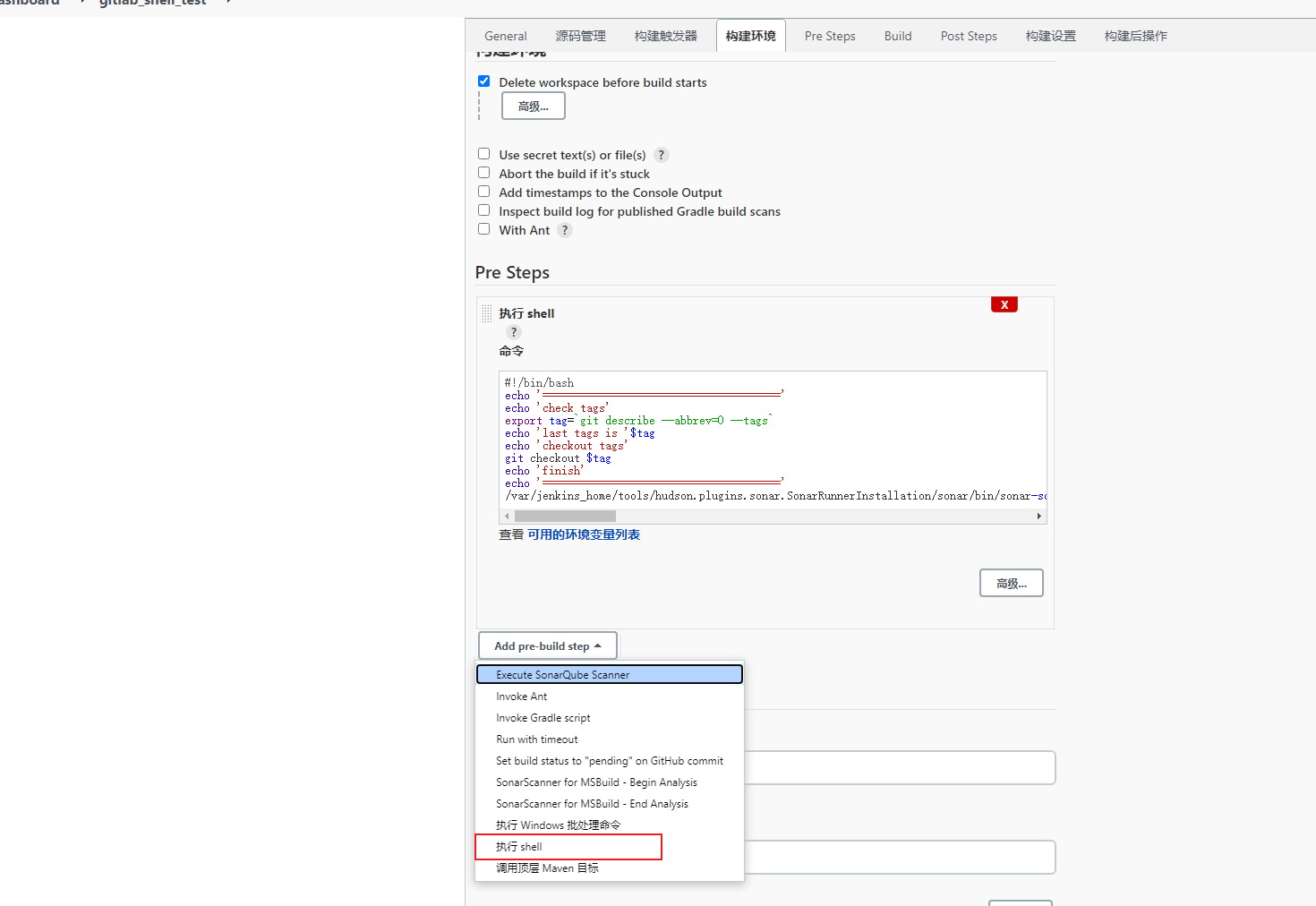Enable the With Ant option
This screenshot has width=1316, height=906.
(484, 229)
